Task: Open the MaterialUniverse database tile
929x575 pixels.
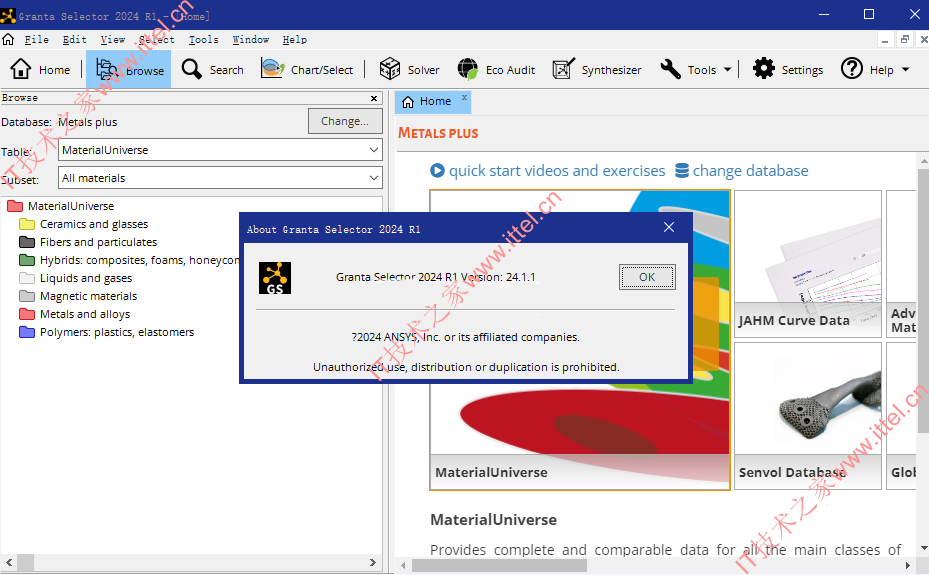Action: click(579, 340)
